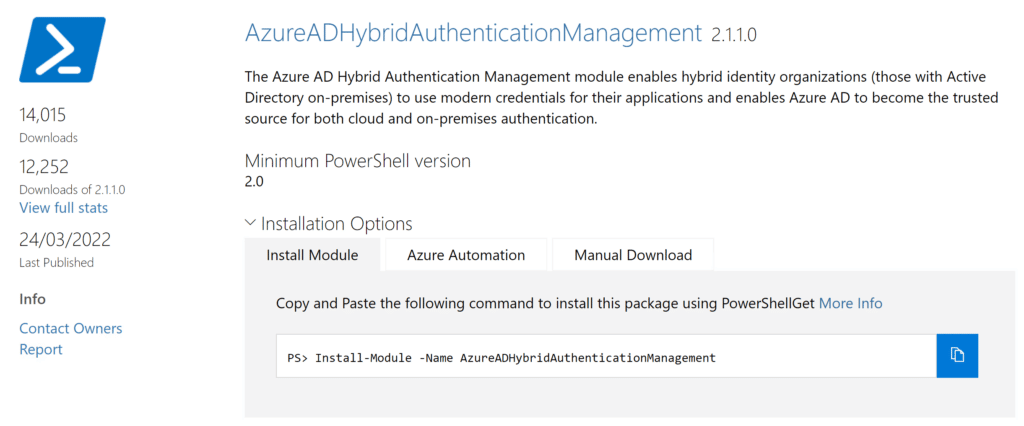Switch to the Azure Automation tab
Screen dimensions: 1024x426
[x=466, y=255]
